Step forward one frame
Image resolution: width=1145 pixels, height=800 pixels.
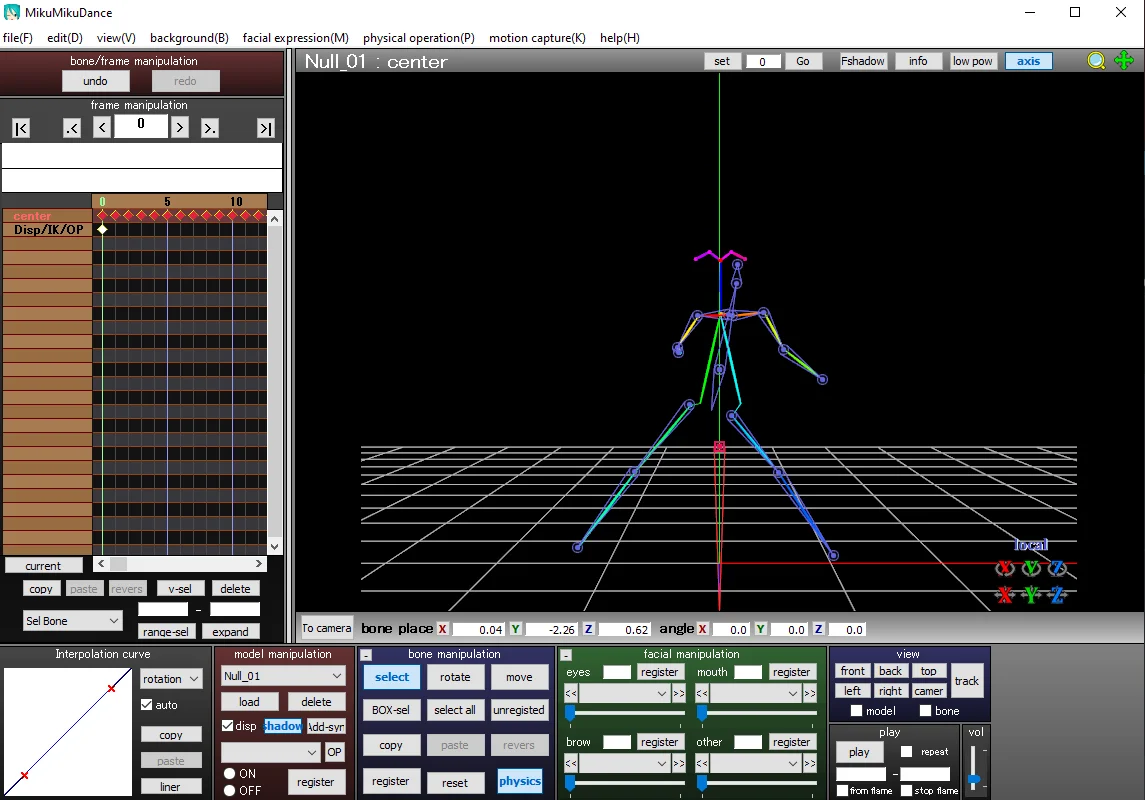click(180, 128)
